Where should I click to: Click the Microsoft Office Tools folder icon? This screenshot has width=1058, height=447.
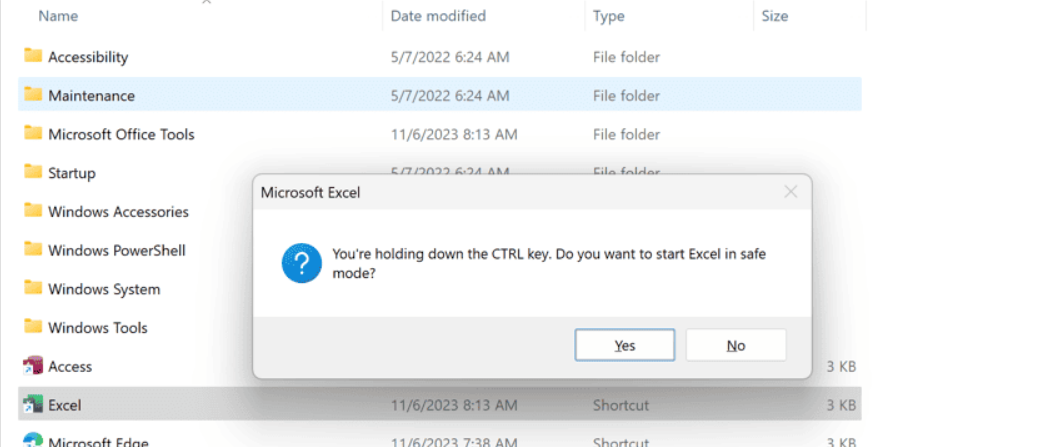pyautogui.click(x=33, y=134)
